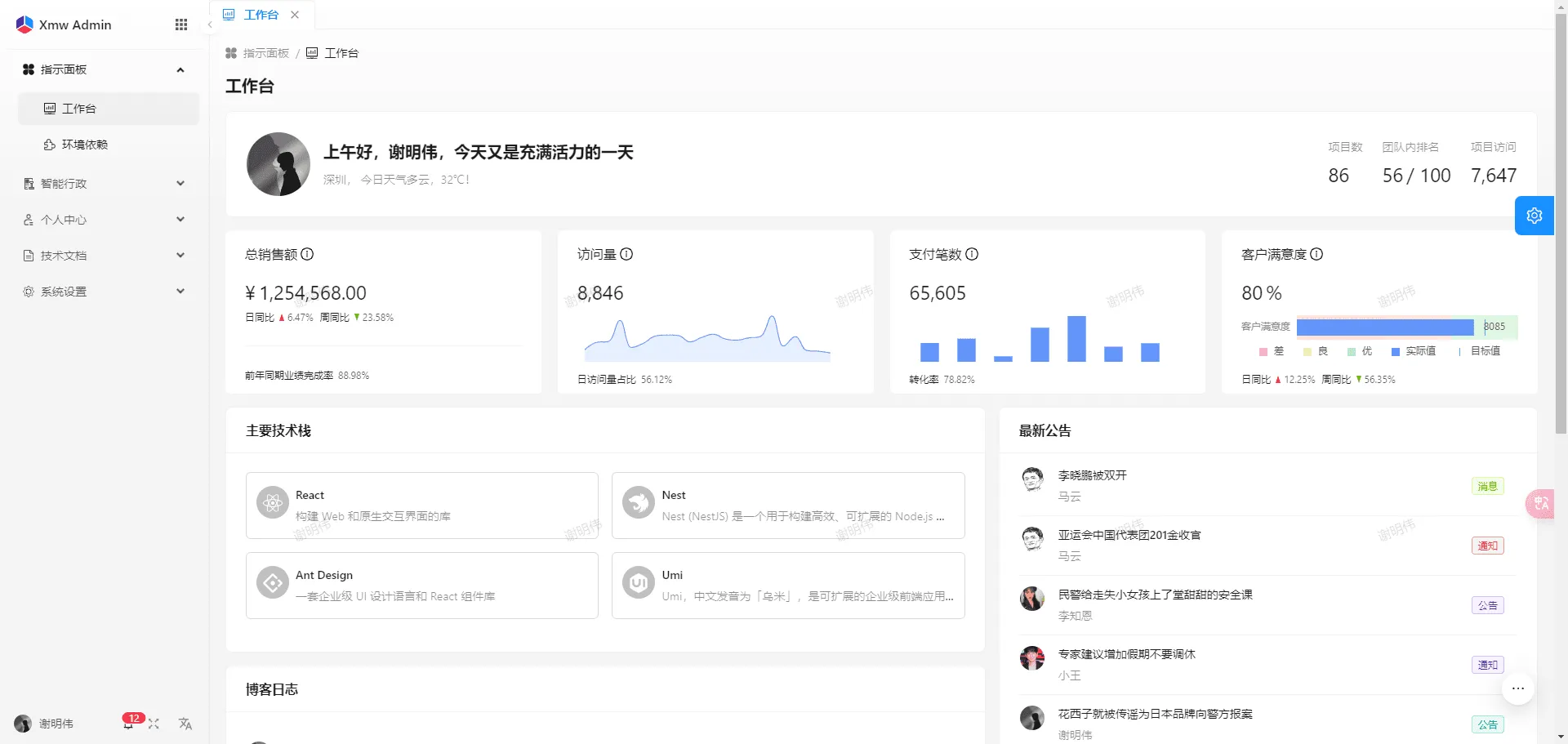Click the 项目访问 value 7,647
Image resolution: width=1568 pixels, height=744 pixels.
tap(1494, 176)
